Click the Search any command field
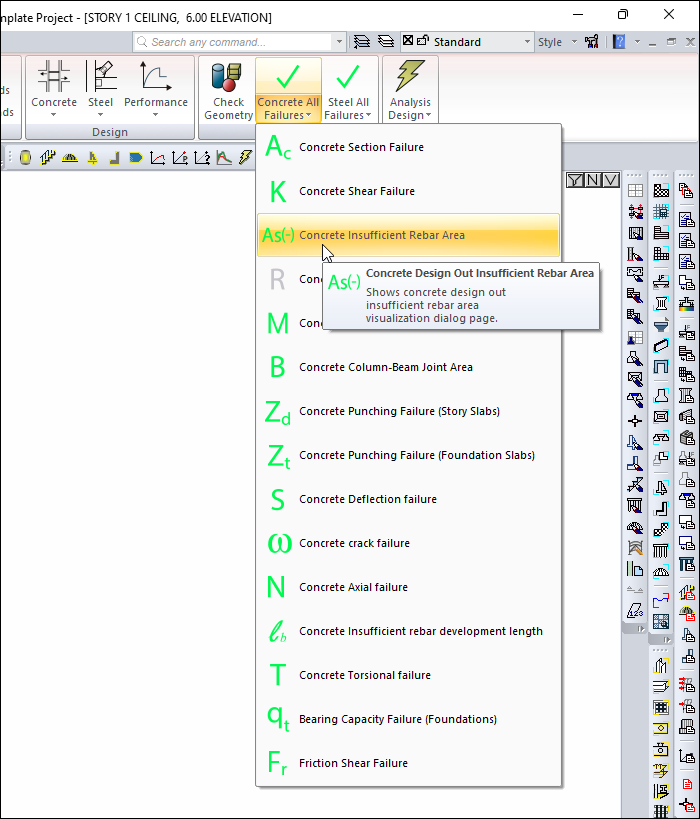Screen dimensions: 700x819 click(x=240, y=42)
